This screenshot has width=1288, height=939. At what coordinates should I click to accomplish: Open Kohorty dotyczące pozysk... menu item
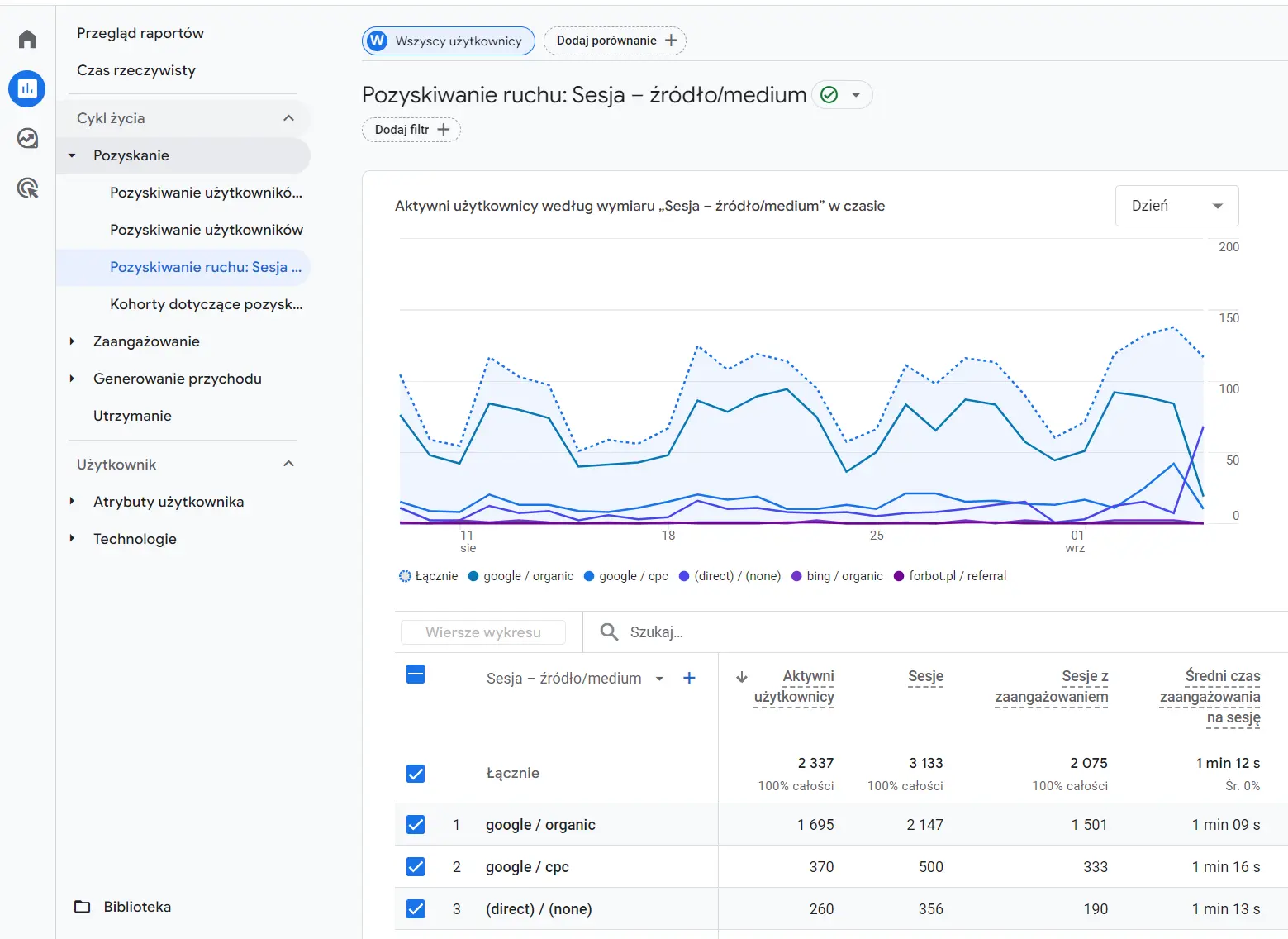click(x=207, y=304)
